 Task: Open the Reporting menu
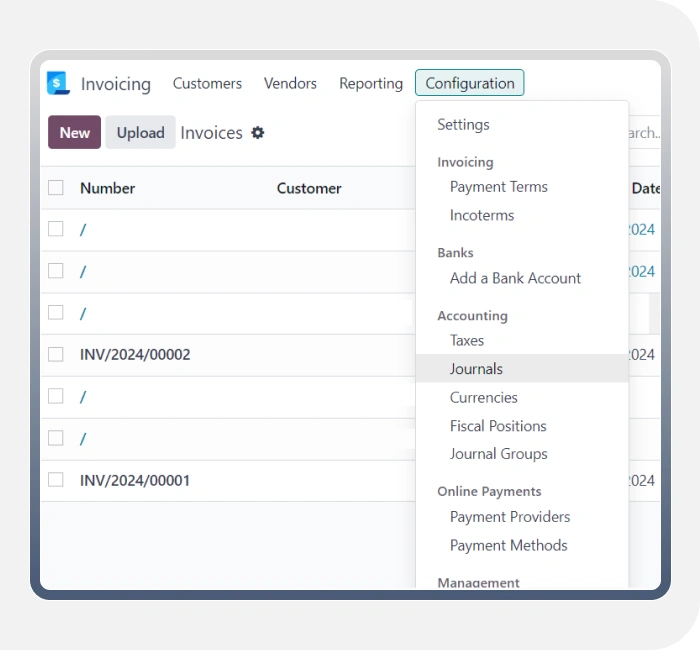371,83
